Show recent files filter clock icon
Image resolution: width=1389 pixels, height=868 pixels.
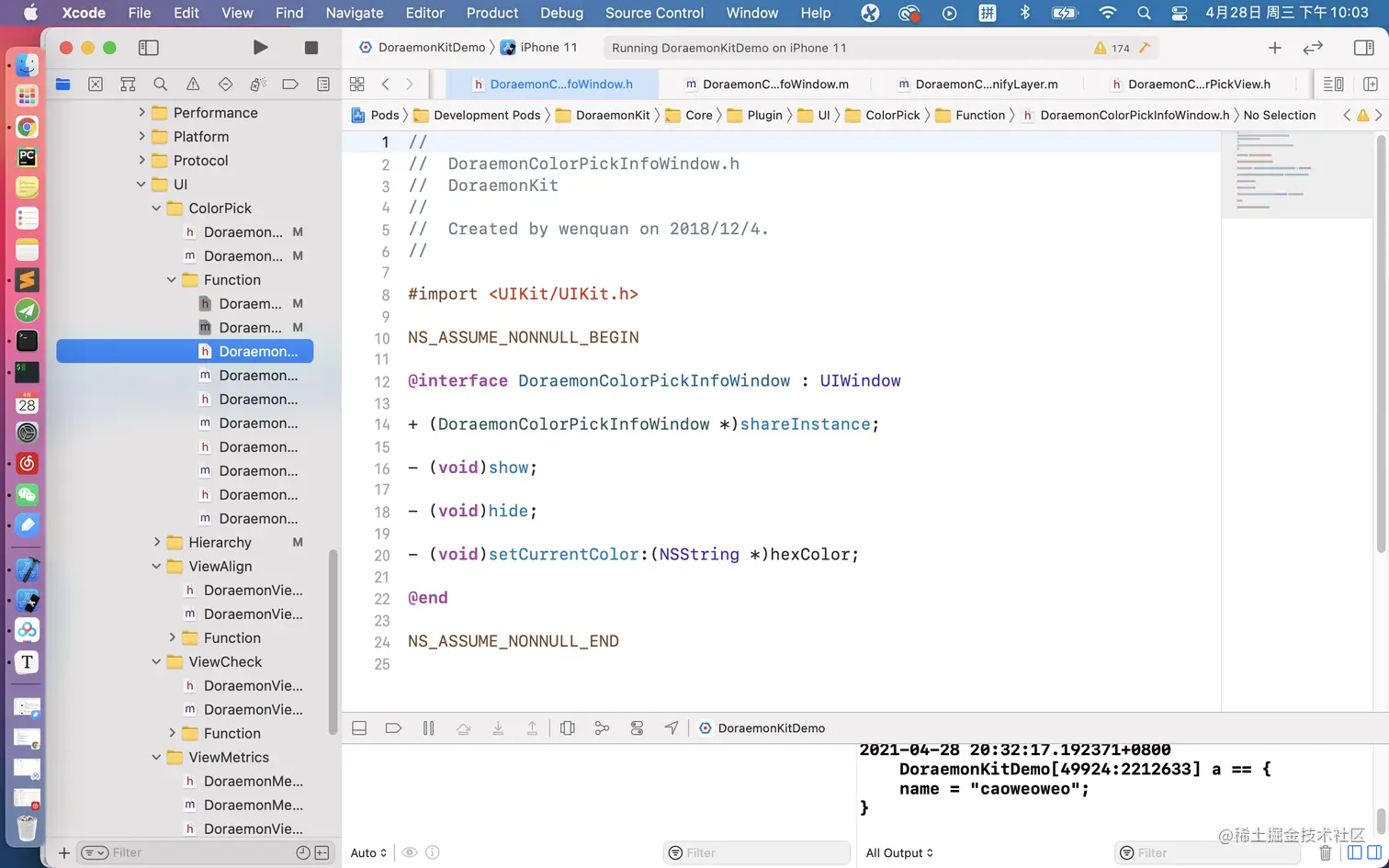click(x=303, y=852)
